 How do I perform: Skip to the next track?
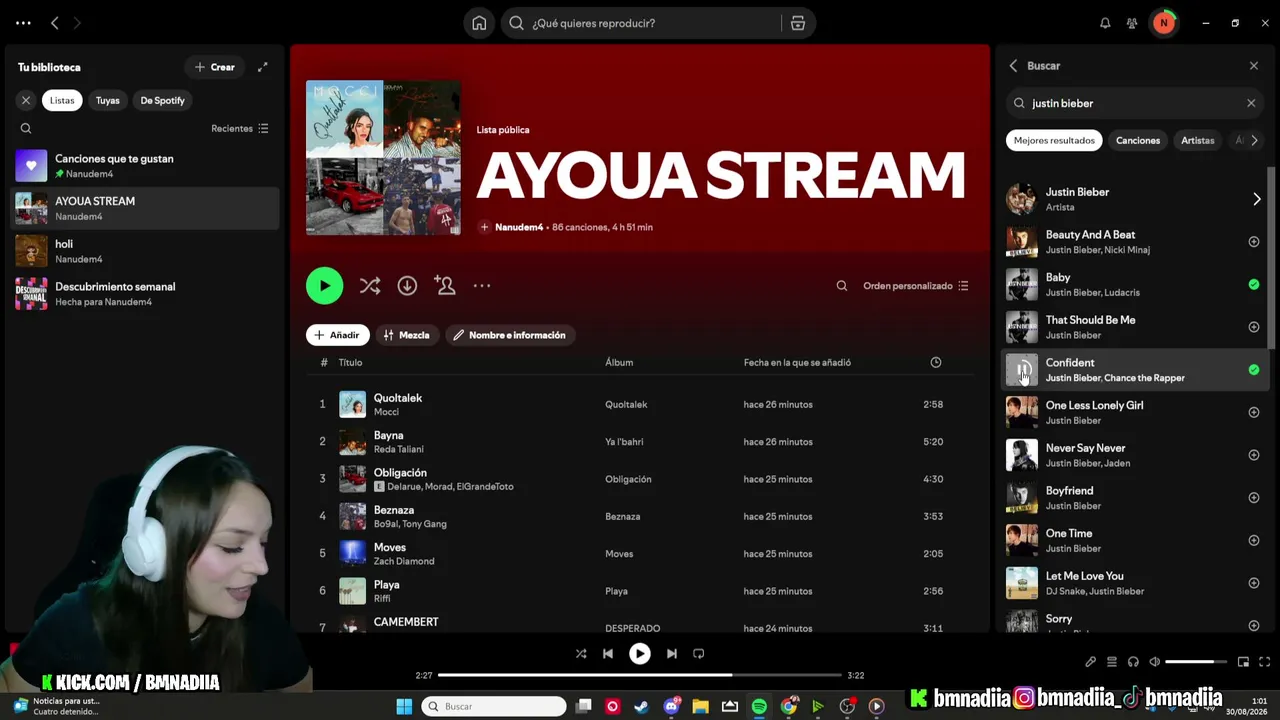pyautogui.click(x=672, y=654)
